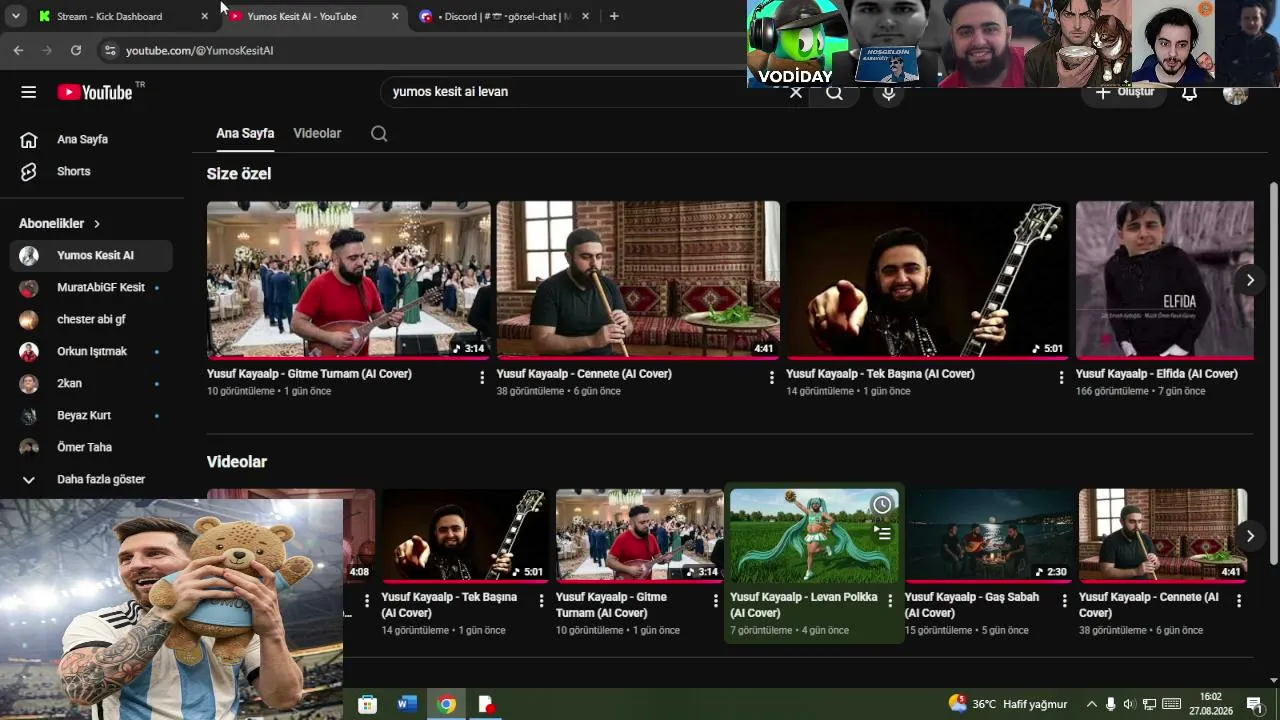Open the account avatar menu
The width and height of the screenshot is (1280, 720).
coord(1235,93)
